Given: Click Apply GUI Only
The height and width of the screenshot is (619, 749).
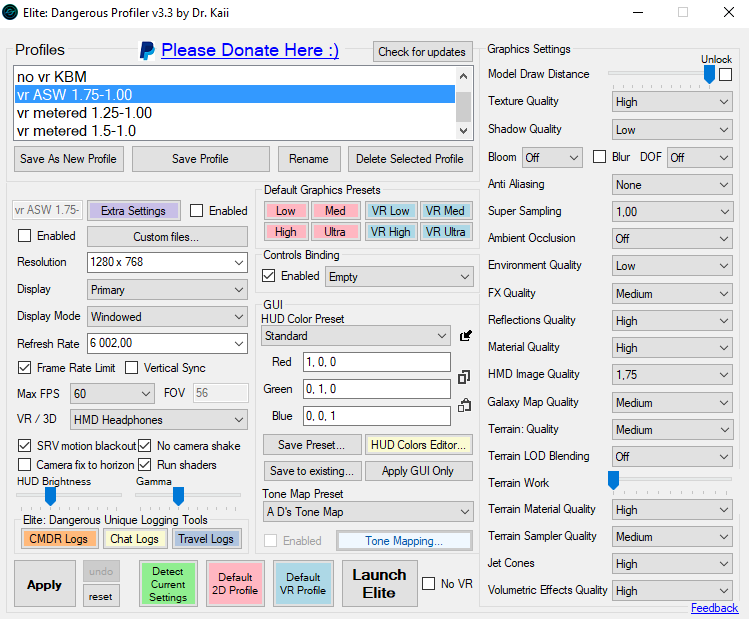Looking at the screenshot, I should click(418, 471).
